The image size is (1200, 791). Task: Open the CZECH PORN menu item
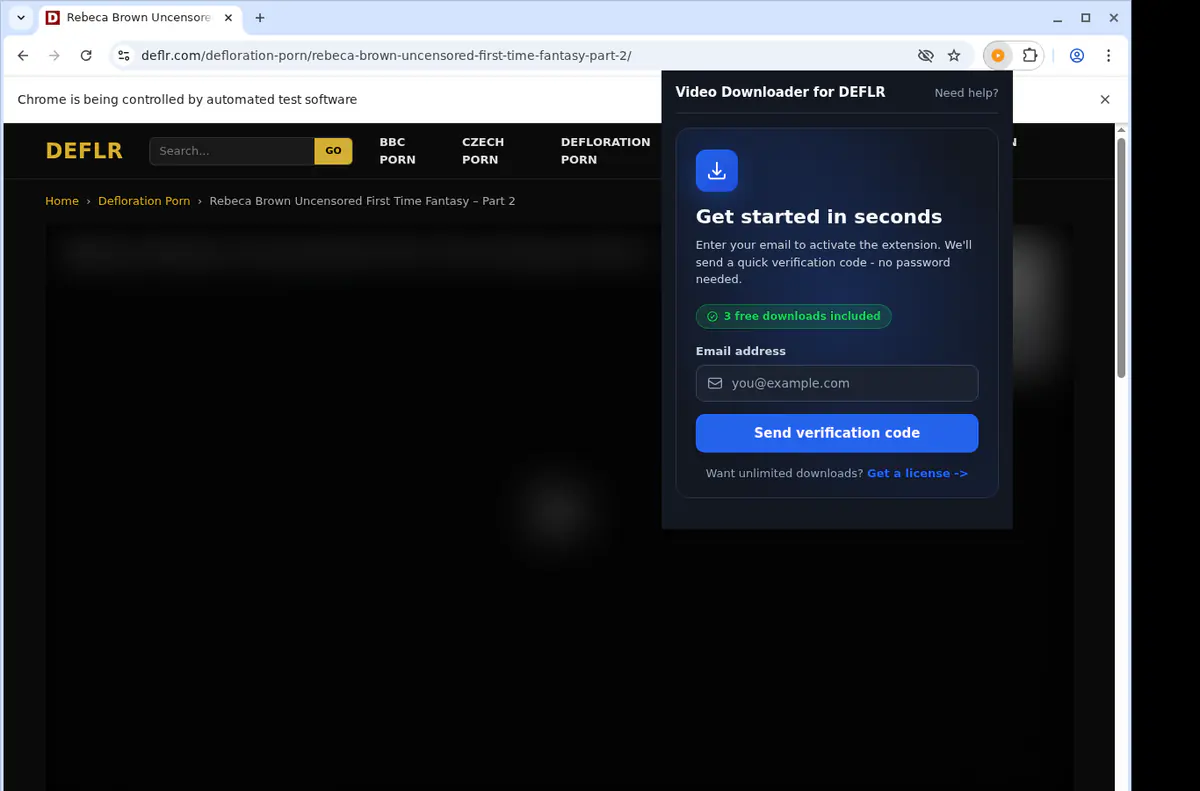click(x=483, y=151)
